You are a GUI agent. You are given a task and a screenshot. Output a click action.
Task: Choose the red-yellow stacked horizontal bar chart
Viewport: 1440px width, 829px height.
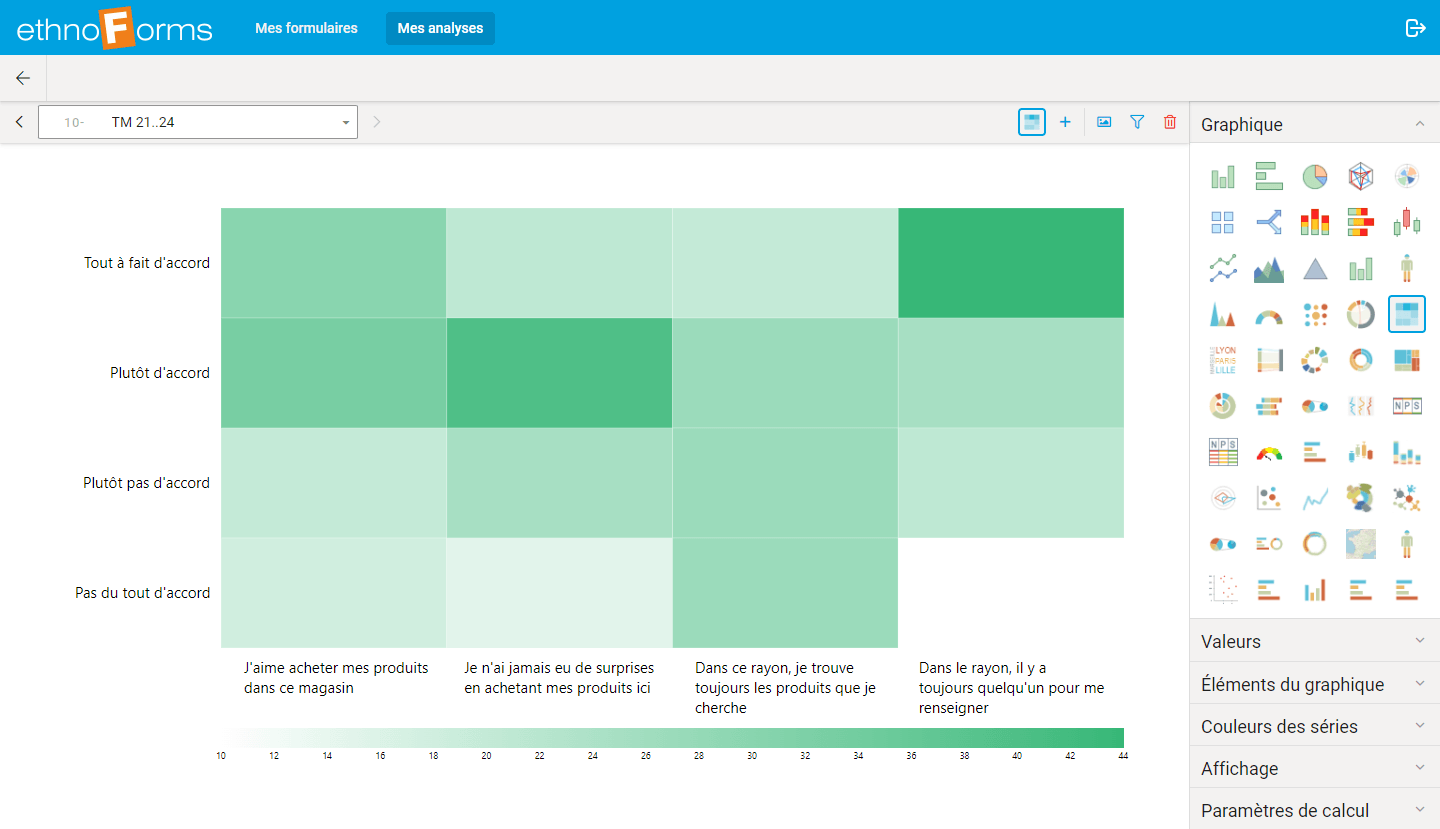pyautogui.click(x=1361, y=222)
